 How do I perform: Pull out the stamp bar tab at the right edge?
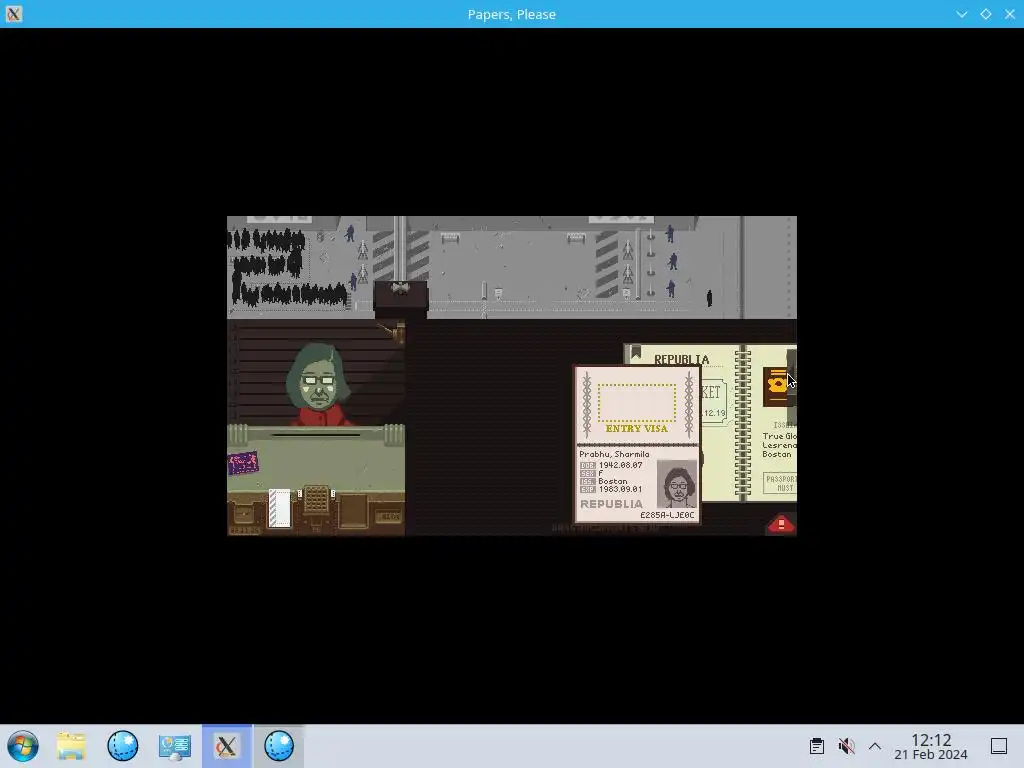point(792,387)
